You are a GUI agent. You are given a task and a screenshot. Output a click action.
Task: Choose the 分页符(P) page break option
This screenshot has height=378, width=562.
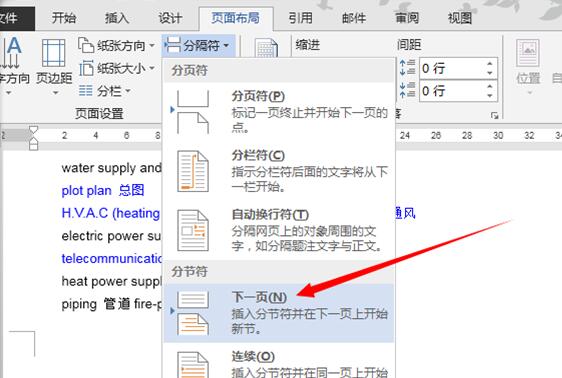278,111
